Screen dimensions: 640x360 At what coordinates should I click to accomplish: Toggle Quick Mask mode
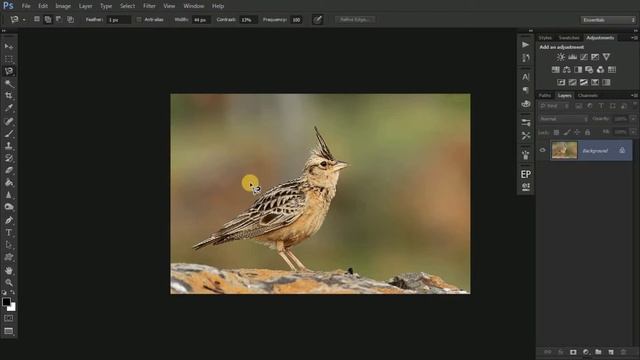(9, 318)
